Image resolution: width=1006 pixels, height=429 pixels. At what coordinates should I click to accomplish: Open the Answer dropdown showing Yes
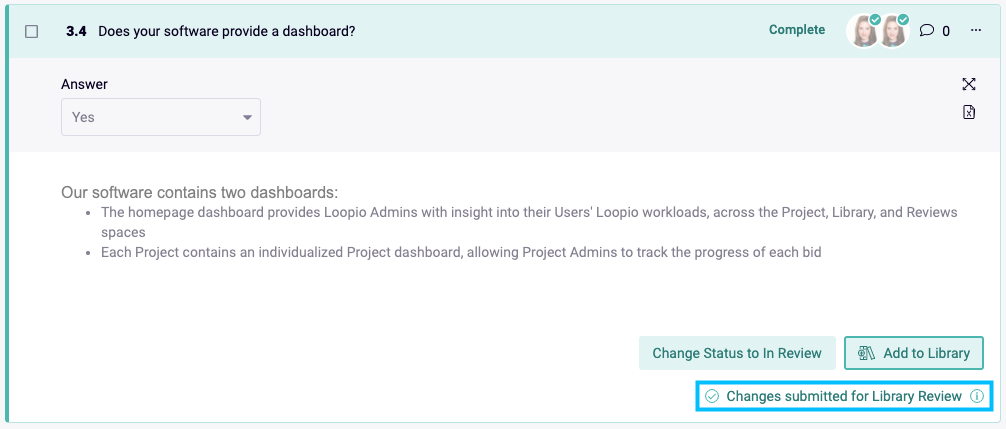point(161,117)
